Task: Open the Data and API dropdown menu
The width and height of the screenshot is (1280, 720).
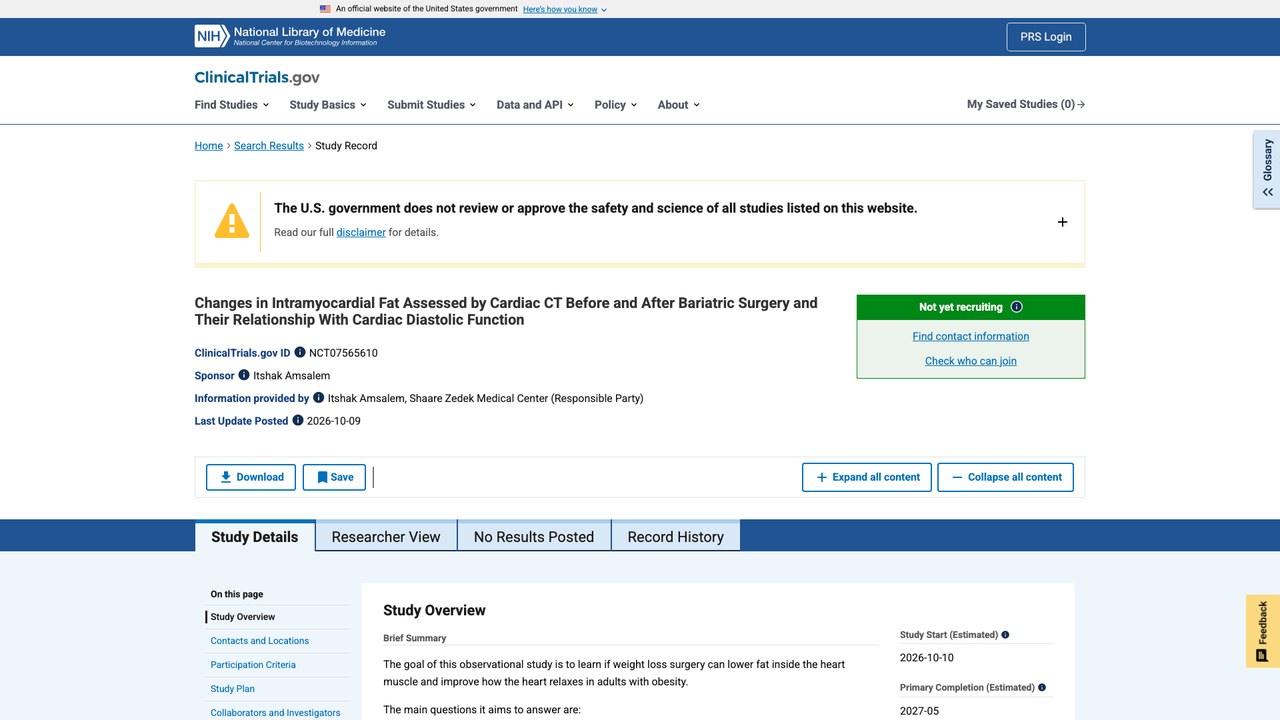Action: [535, 105]
